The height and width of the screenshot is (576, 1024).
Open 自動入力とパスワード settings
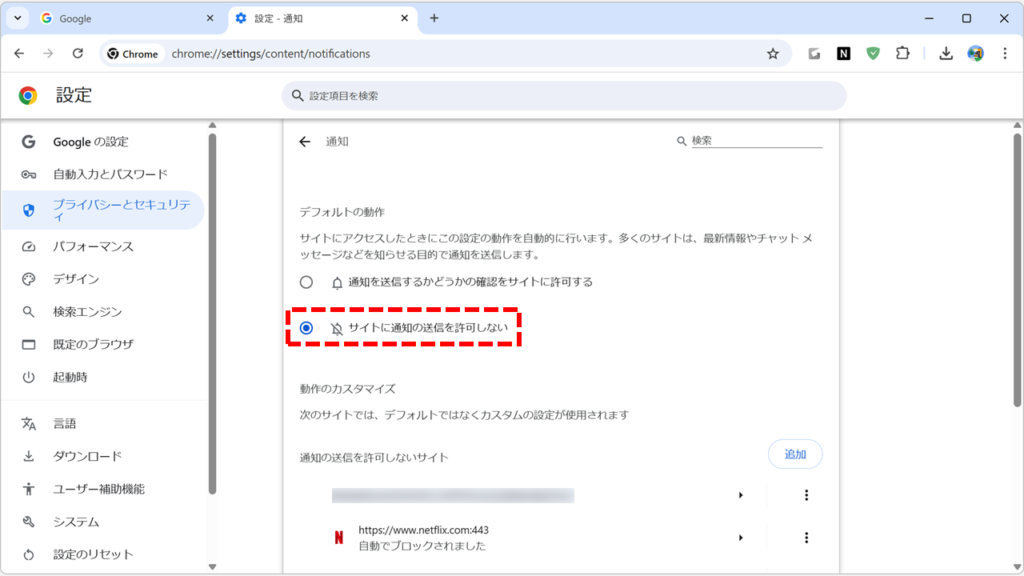tap(103, 174)
